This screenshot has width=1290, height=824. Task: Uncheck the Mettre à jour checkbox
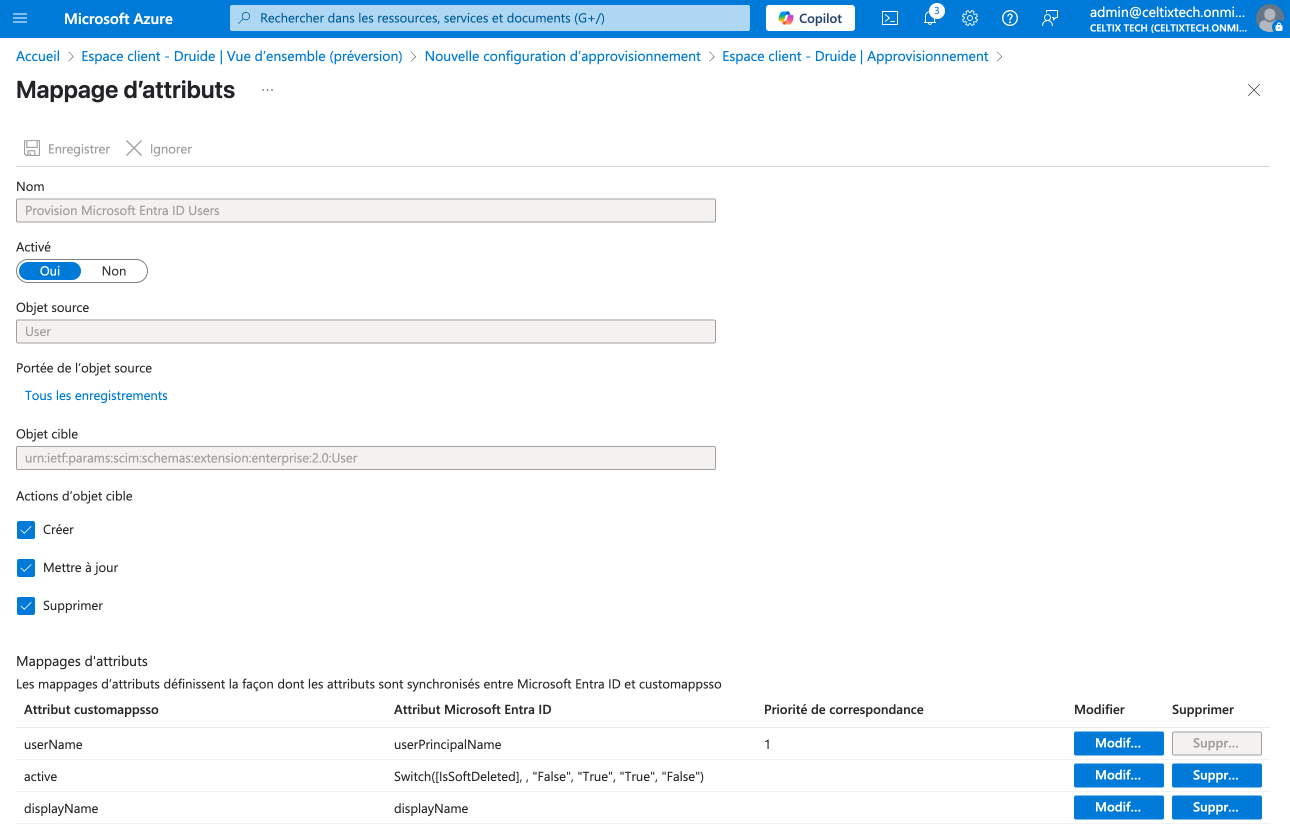[26, 568]
